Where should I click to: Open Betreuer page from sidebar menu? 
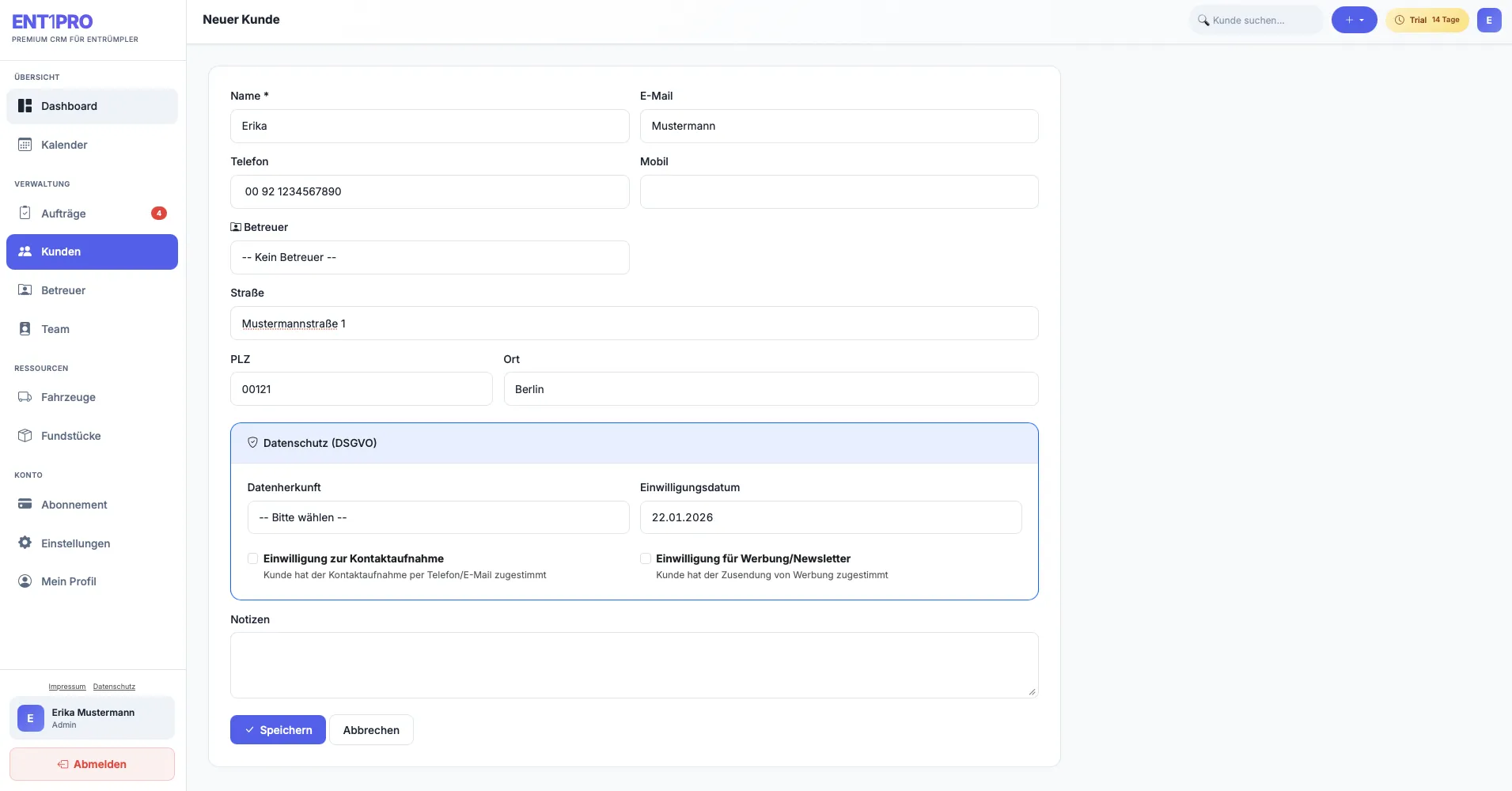pyautogui.click(x=63, y=290)
